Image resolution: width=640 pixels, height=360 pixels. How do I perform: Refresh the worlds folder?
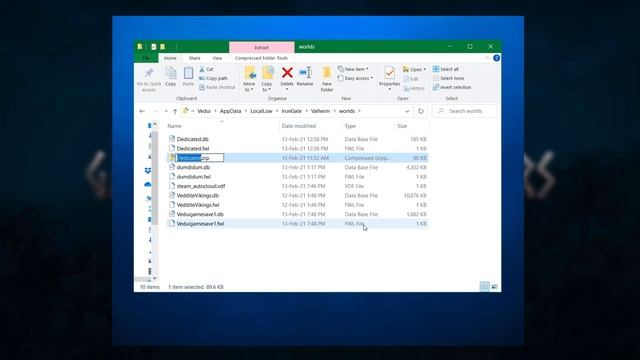(x=420, y=111)
